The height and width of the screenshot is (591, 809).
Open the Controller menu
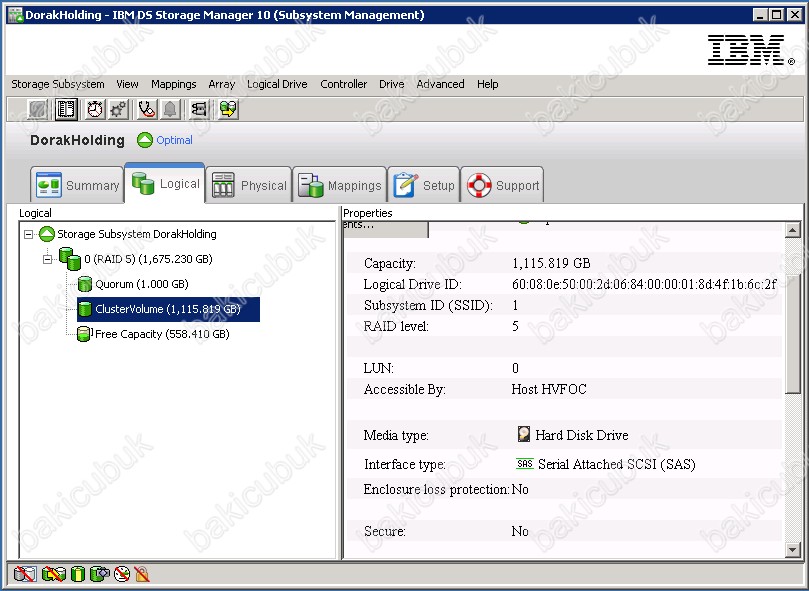(343, 84)
